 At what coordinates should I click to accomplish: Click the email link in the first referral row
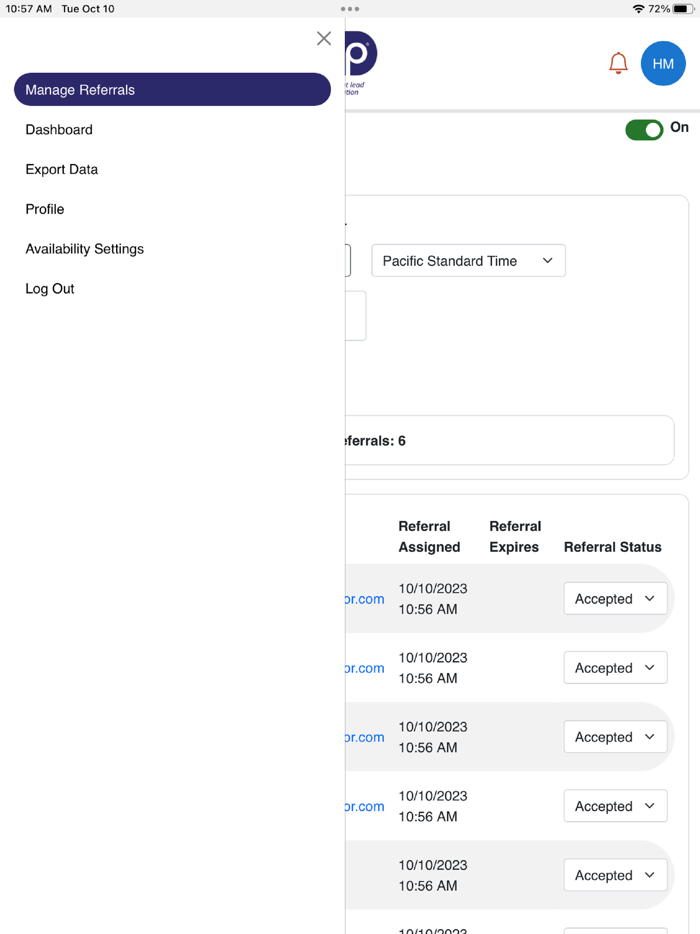(363, 598)
